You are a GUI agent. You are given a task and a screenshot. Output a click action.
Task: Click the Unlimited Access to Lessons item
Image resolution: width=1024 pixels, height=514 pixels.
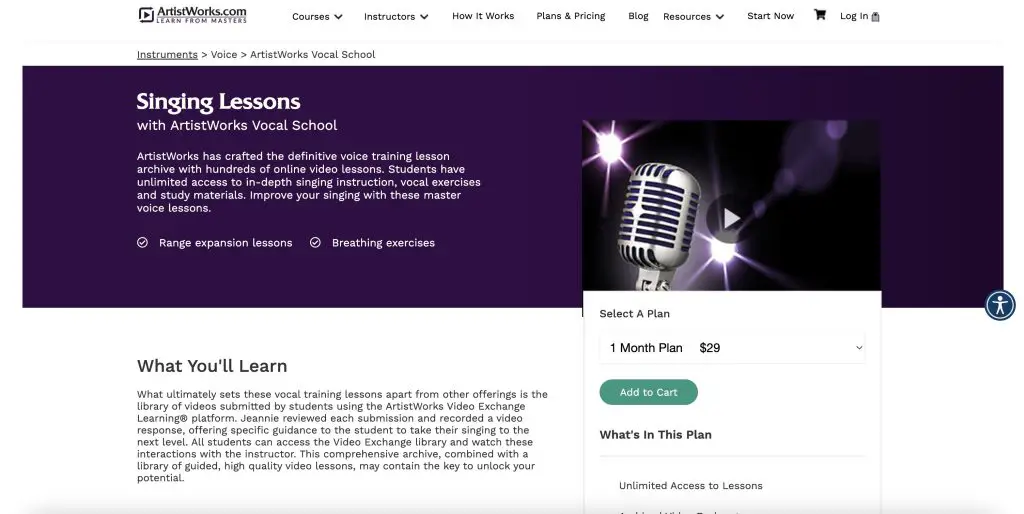pyautogui.click(x=691, y=485)
